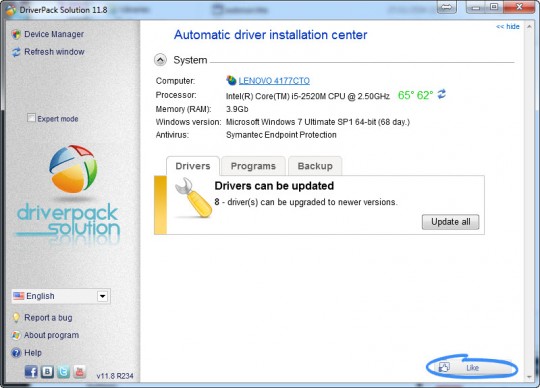Switch to the Backup tab
Screen dimensions: 540x388
point(315,166)
